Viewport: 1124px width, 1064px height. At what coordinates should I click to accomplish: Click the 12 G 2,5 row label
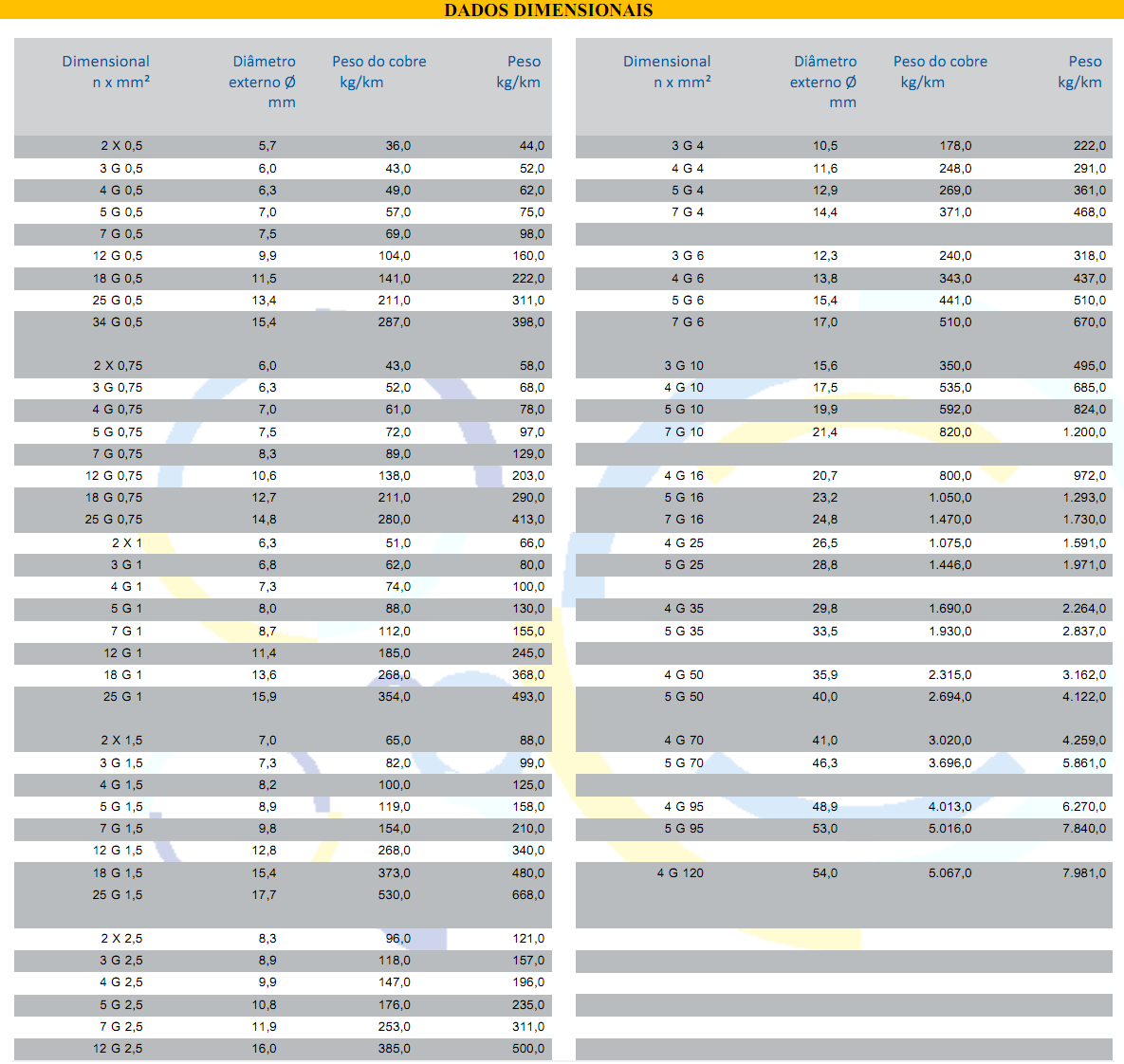coord(118,1049)
